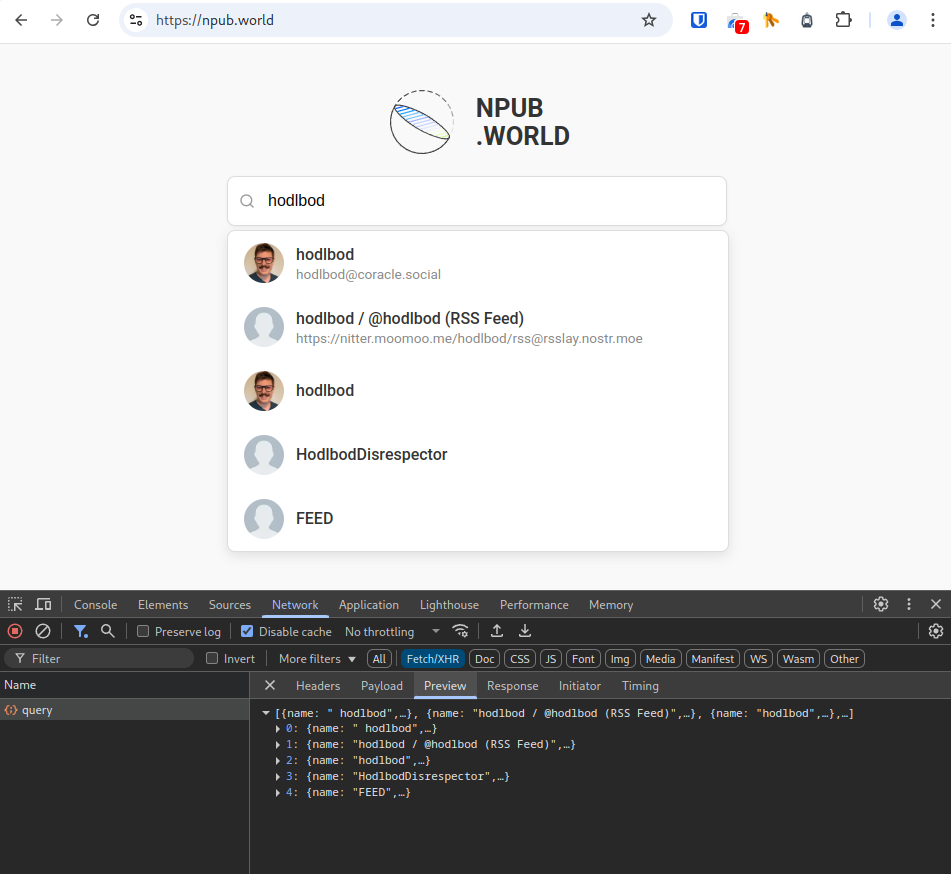Open the DevTools customize three-dot menu

909,604
